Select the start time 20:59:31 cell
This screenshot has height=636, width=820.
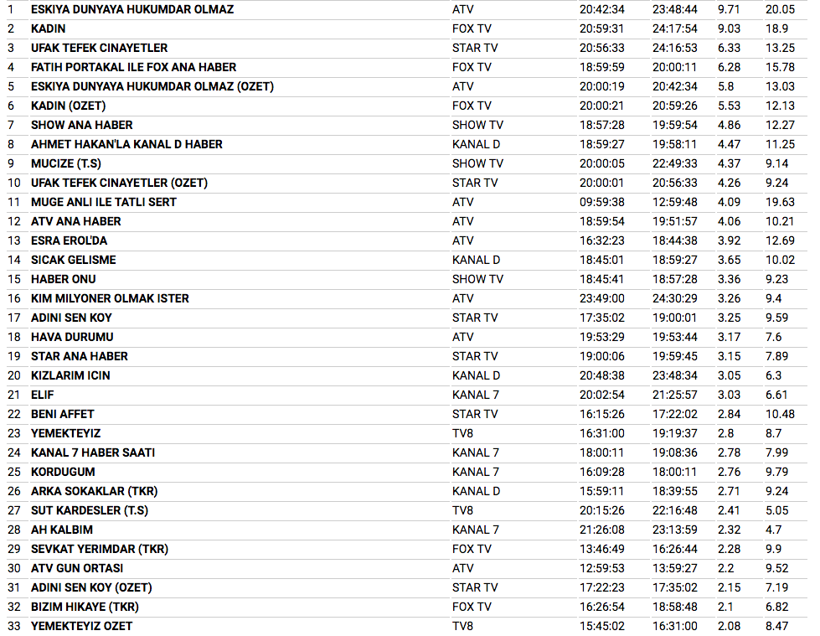[602, 29]
